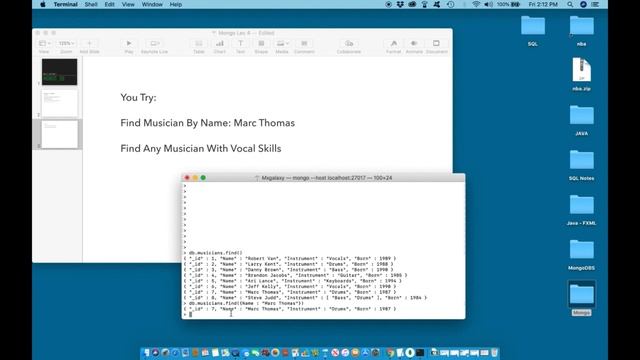Select the Java - FXML folder on desktop

pos(581,210)
